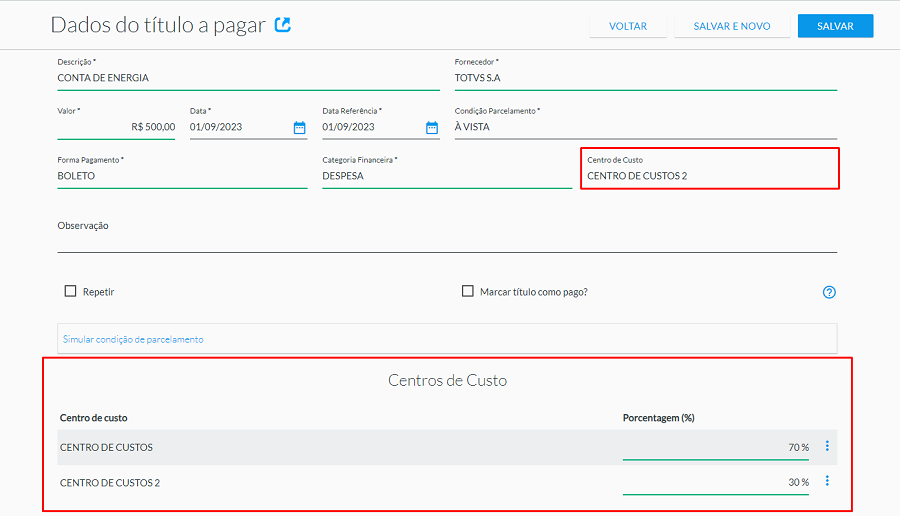The height and width of the screenshot is (516, 900).
Task: Open Fornecedor field showing TOTVS S.A
Action: coord(646,77)
